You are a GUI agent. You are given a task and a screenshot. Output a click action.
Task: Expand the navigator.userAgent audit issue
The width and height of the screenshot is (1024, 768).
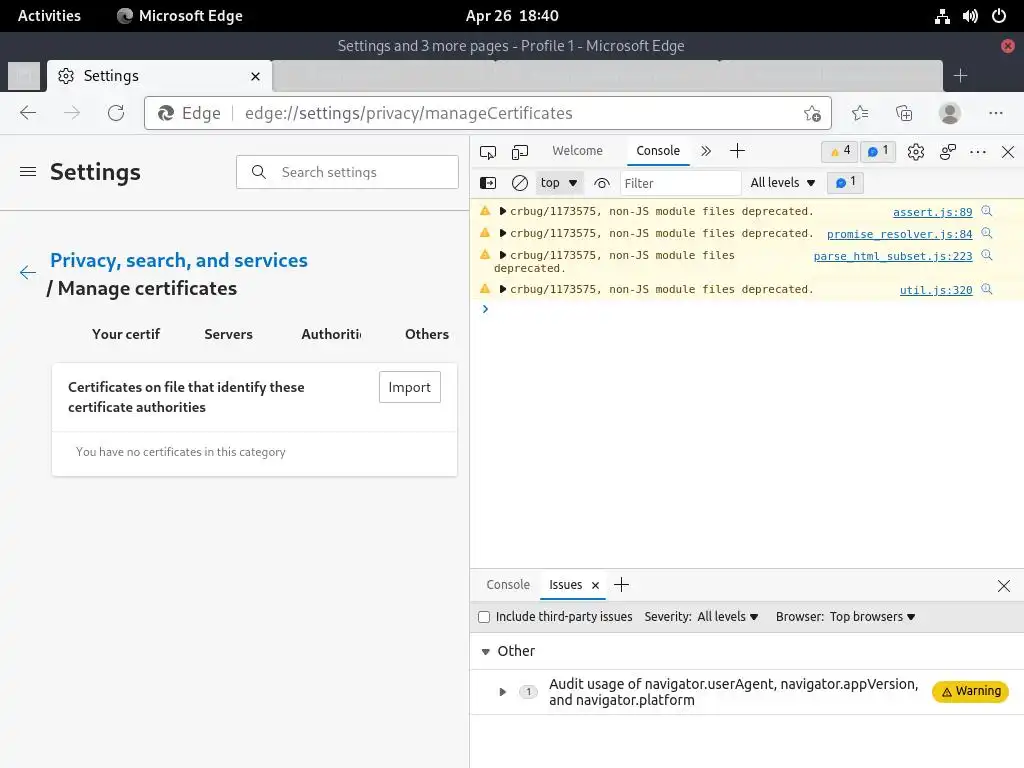click(x=503, y=692)
